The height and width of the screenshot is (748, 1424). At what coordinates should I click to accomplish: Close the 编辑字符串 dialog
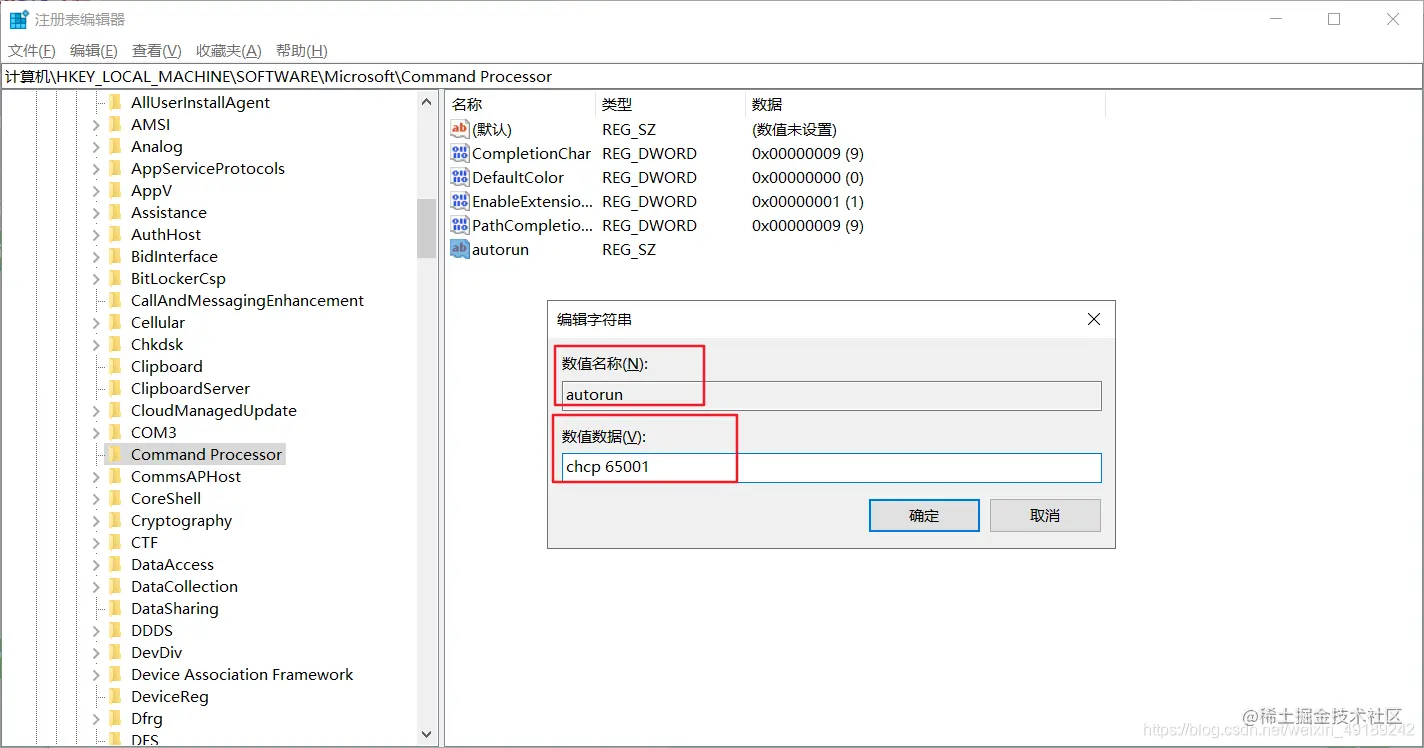(x=1093, y=319)
